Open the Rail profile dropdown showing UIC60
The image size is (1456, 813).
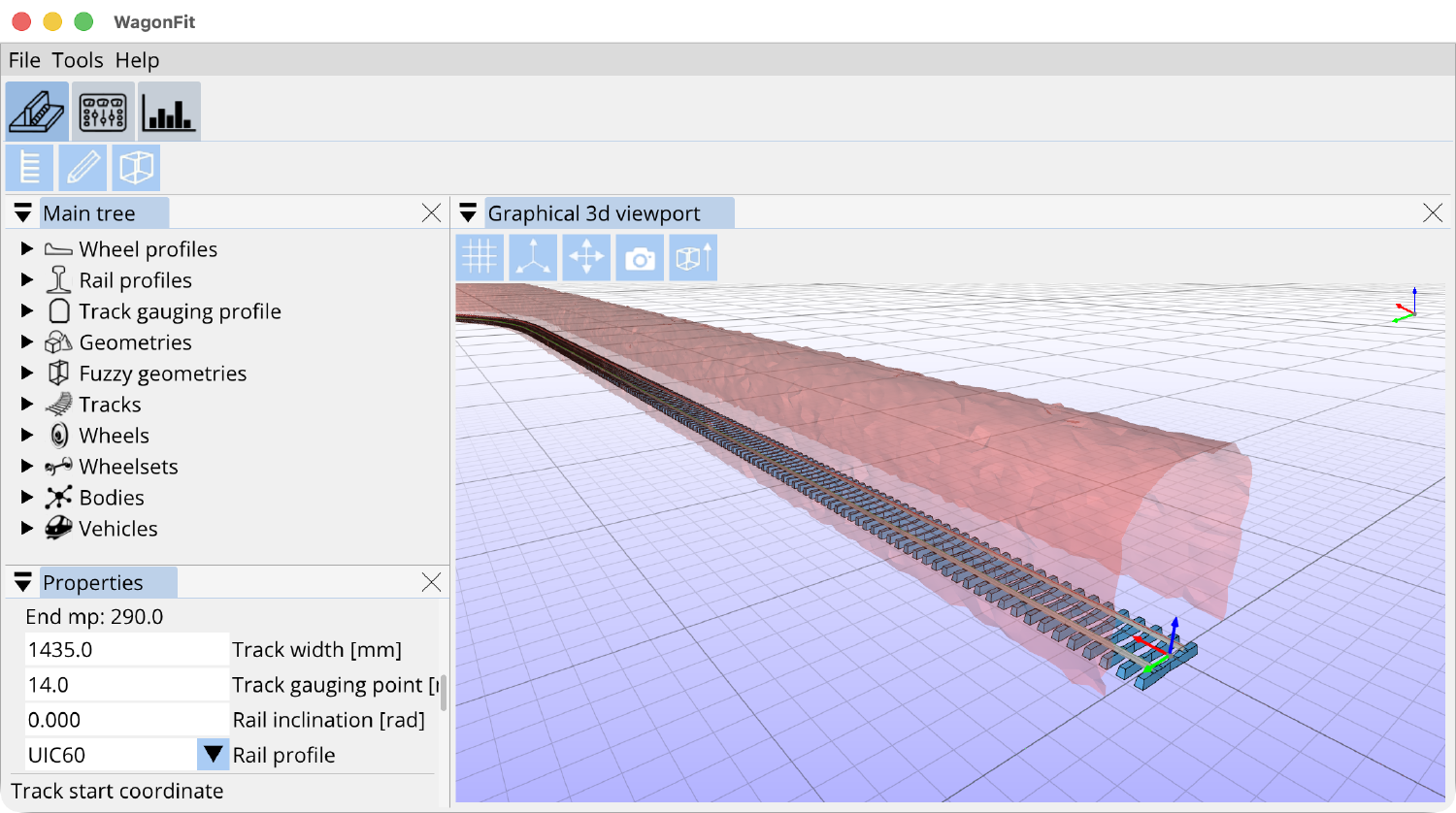[x=212, y=754]
